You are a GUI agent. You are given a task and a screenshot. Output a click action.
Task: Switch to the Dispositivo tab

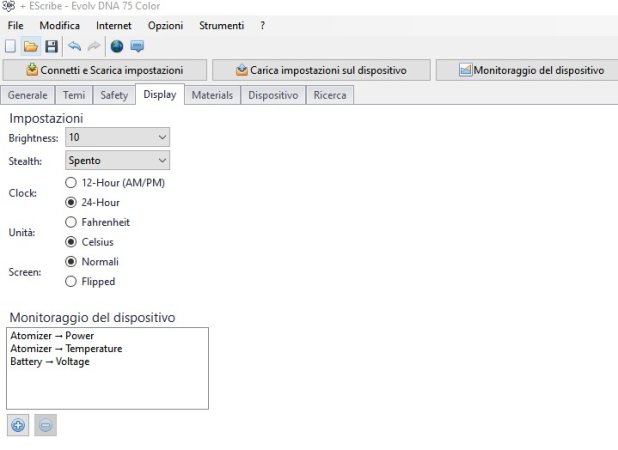(x=273, y=95)
